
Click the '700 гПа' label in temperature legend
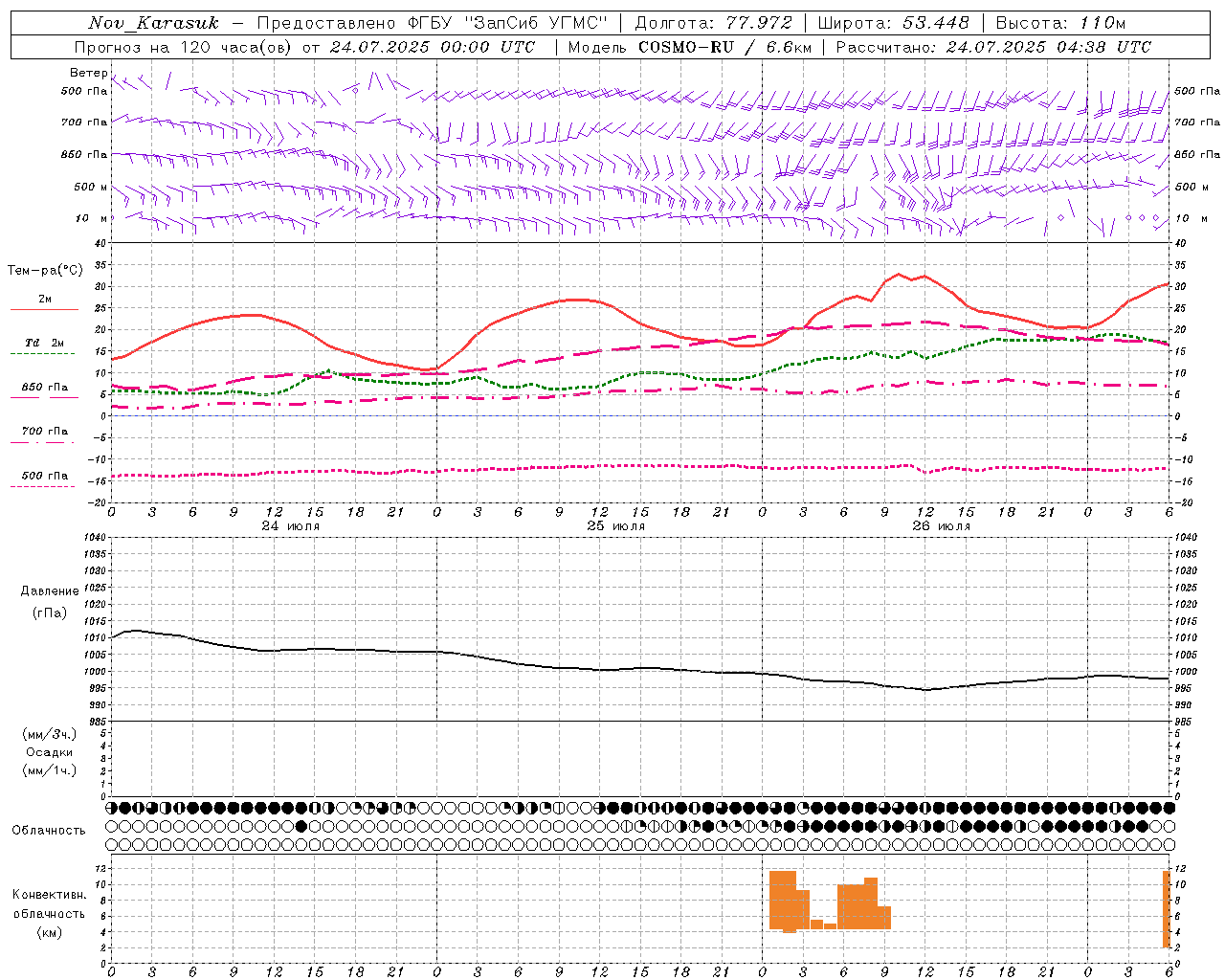point(45,432)
